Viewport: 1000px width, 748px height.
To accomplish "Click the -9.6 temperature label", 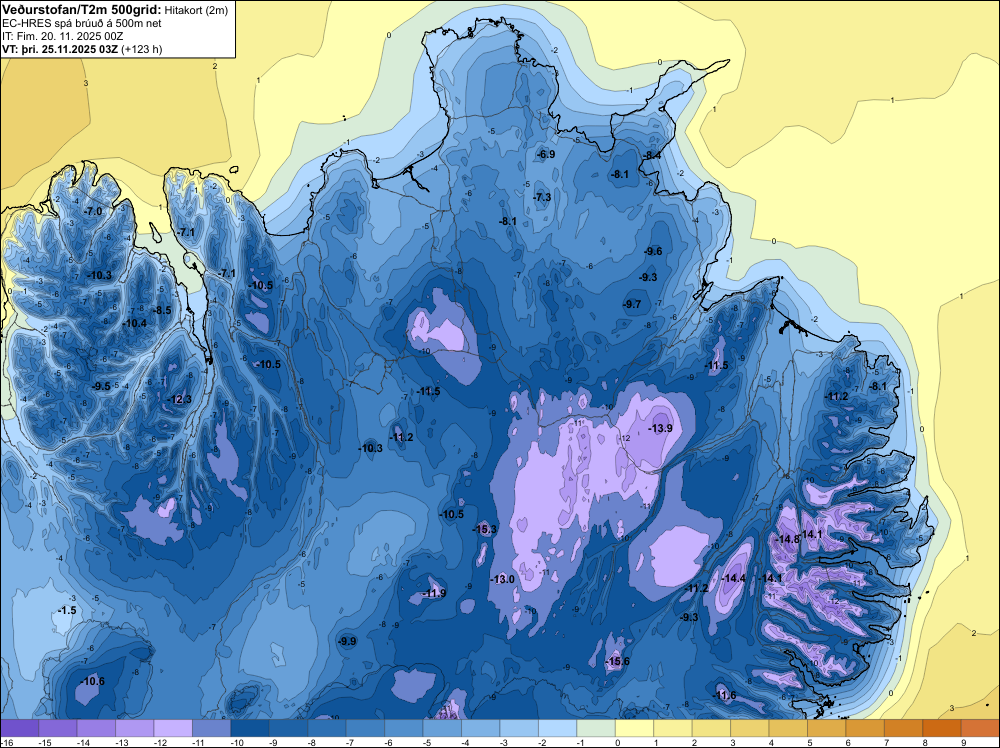I will point(653,251).
